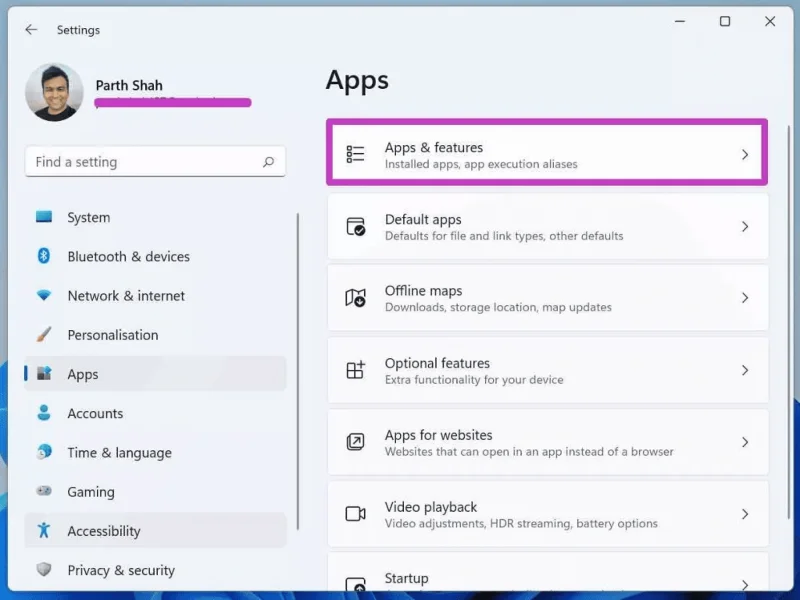The image size is (800, 600).
Task: Maximize the Settings window
Action: pos(725,21)
